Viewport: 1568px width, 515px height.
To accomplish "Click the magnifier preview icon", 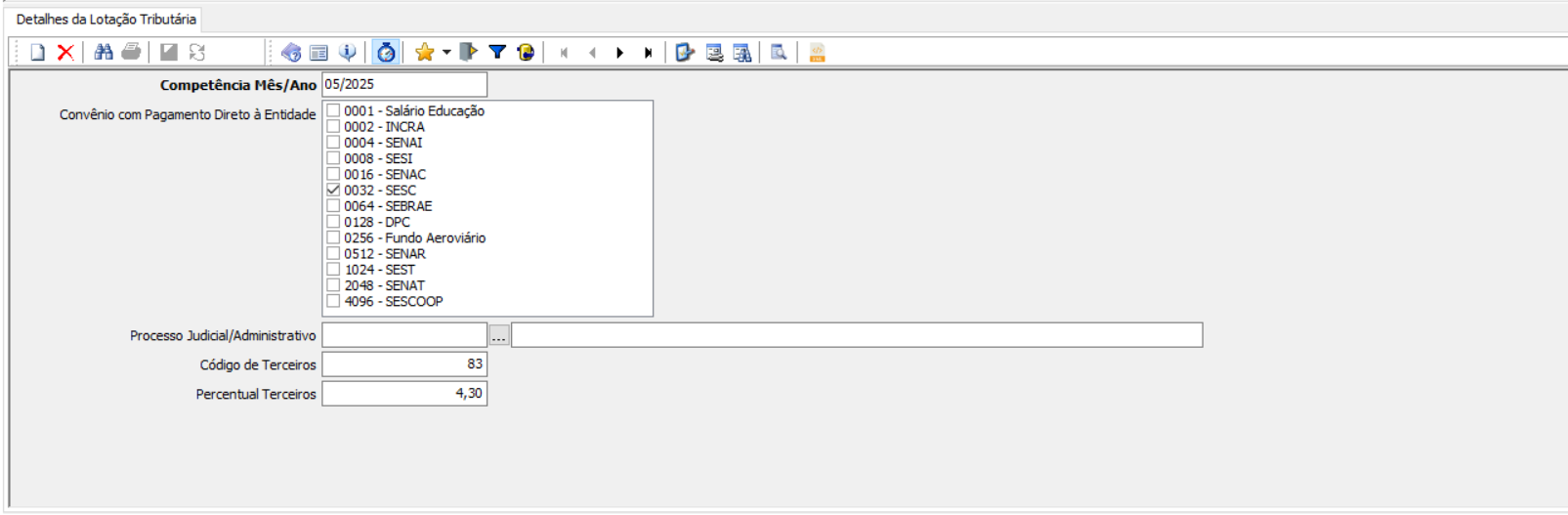I will point(779,53).
